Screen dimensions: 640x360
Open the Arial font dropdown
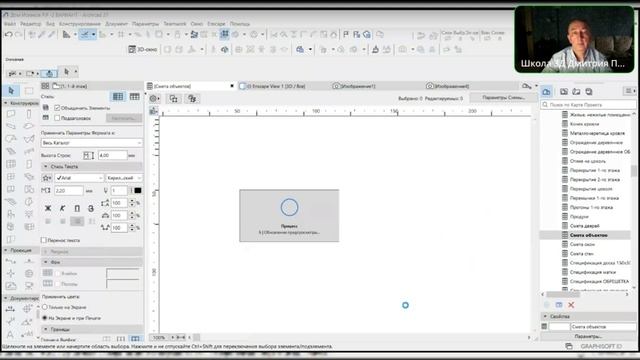point(79,178)
